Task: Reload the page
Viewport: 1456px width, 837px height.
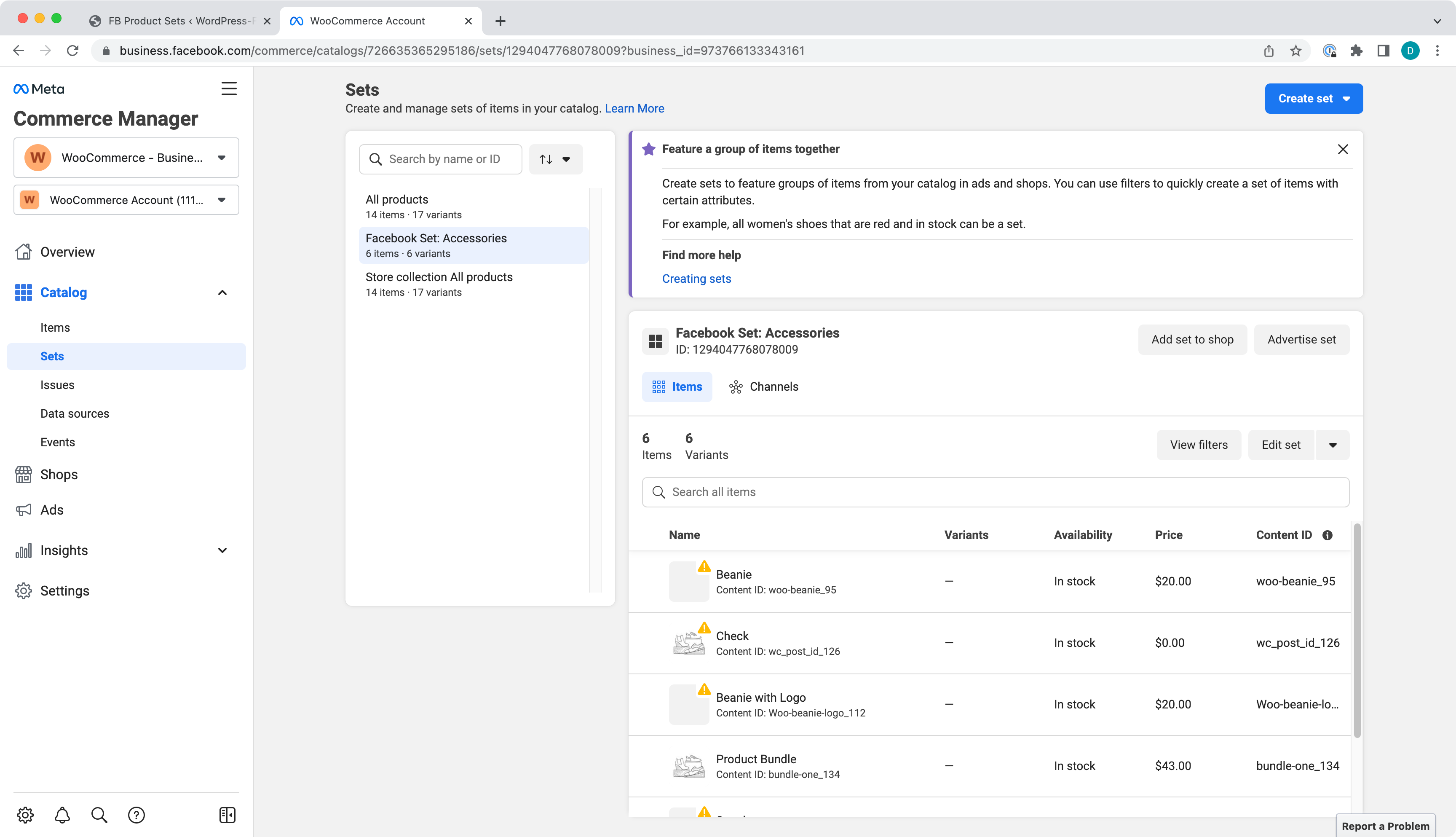Action: (72, 51)
